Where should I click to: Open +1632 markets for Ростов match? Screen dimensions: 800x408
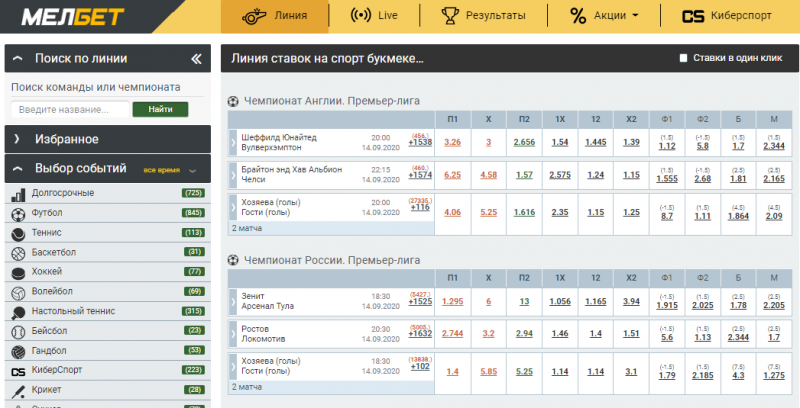point(420,334)
